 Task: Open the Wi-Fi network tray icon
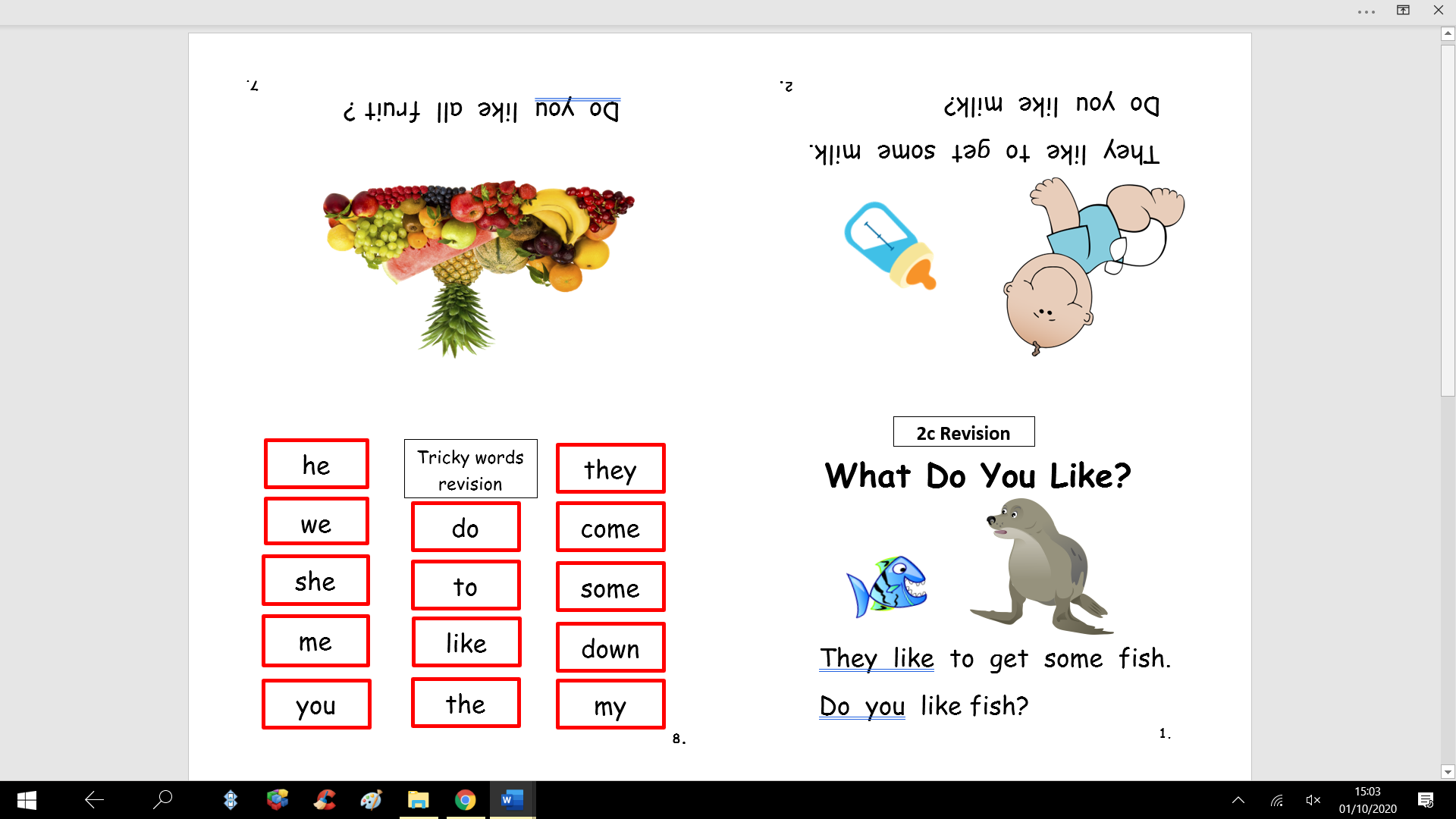tap(1276, 800)
